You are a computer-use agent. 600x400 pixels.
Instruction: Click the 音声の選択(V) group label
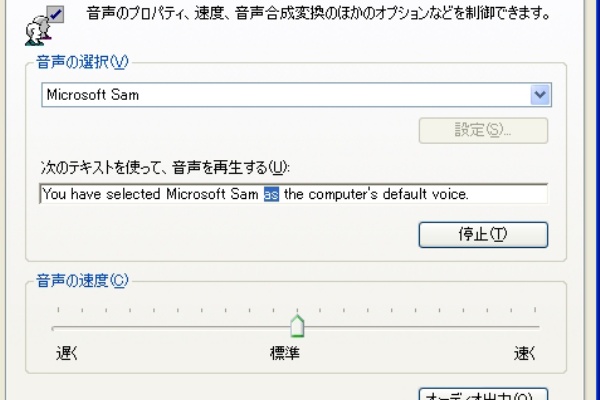[82, 62]
